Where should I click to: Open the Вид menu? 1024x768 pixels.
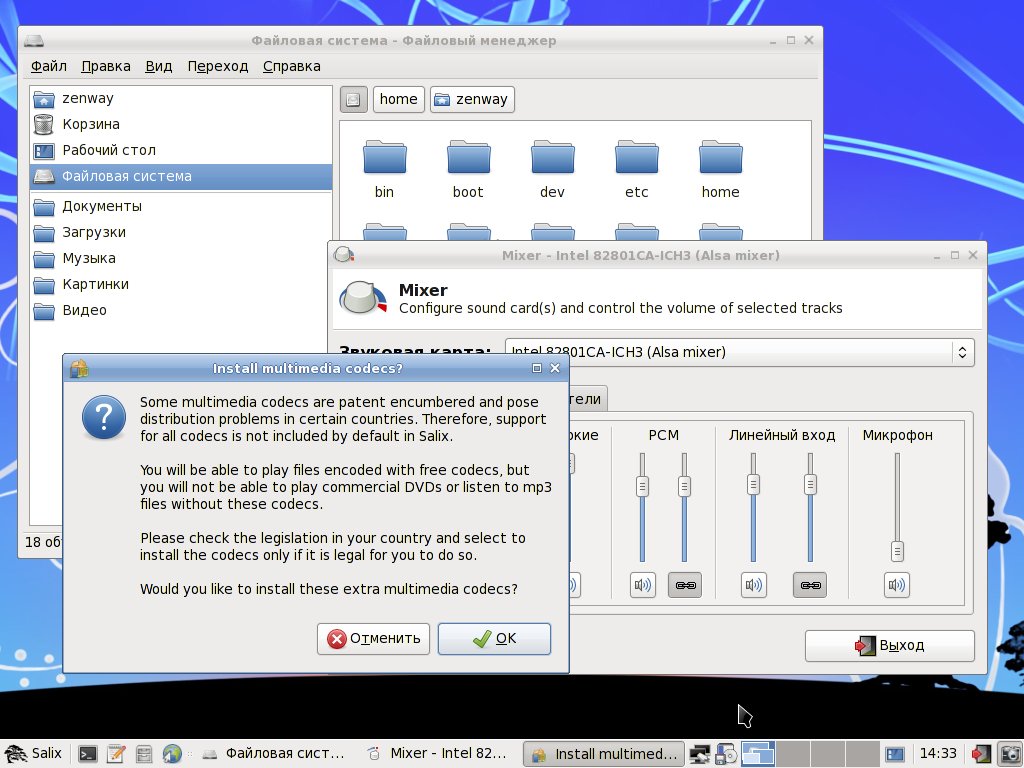(158, 66)
